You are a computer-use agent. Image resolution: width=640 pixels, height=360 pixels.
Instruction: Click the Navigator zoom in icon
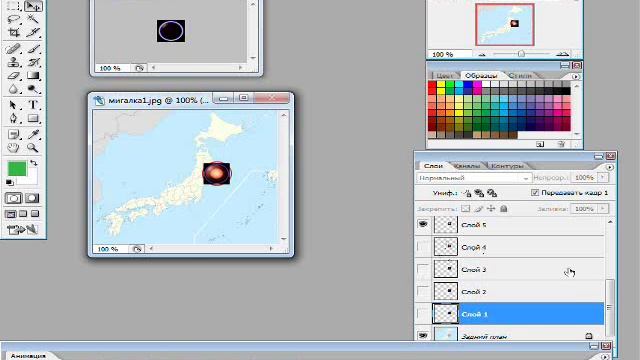tap(562, 54)
